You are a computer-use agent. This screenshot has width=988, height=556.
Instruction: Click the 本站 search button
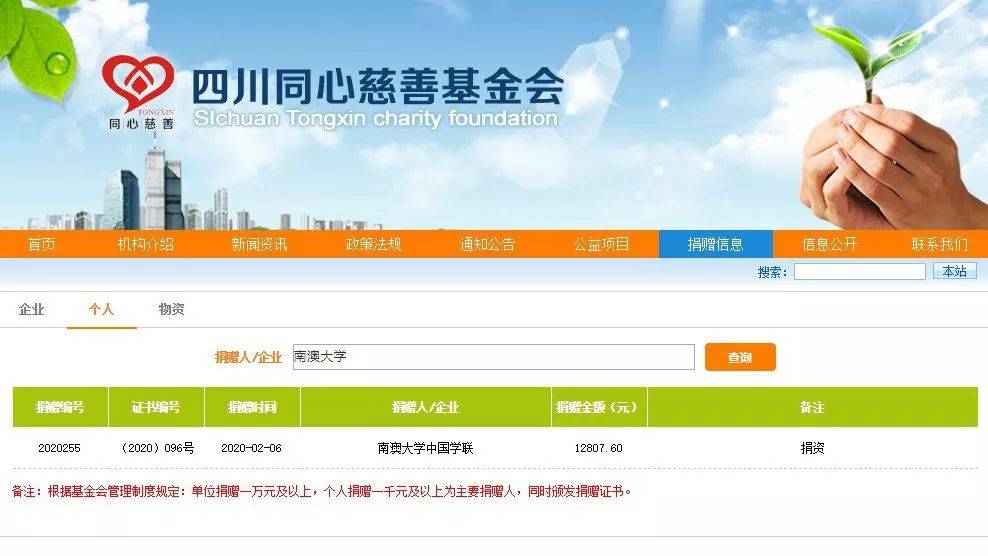click(955, 271)
